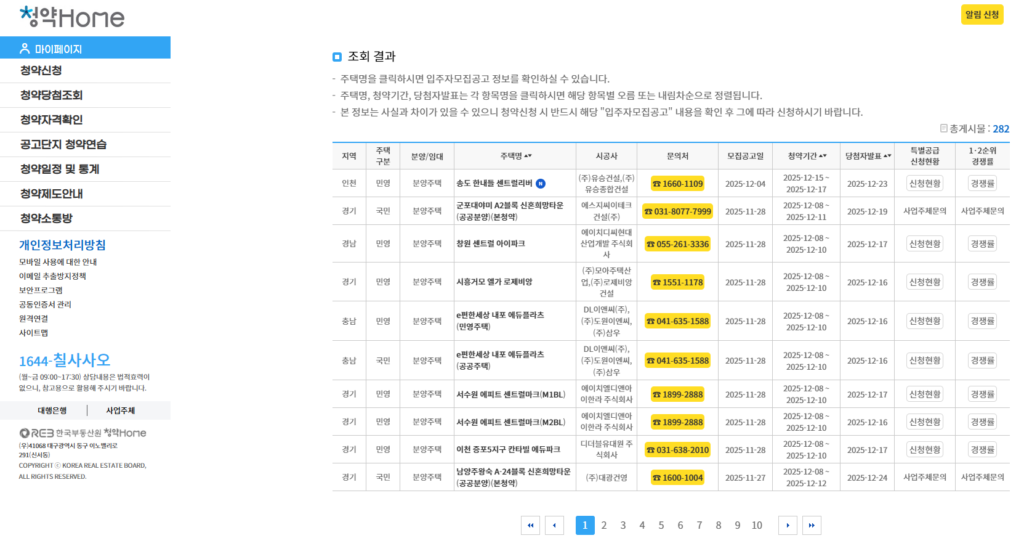Click 경쟁률 for 서수원 에피트 센트럴마크(M1BL)

click(982, 394)
